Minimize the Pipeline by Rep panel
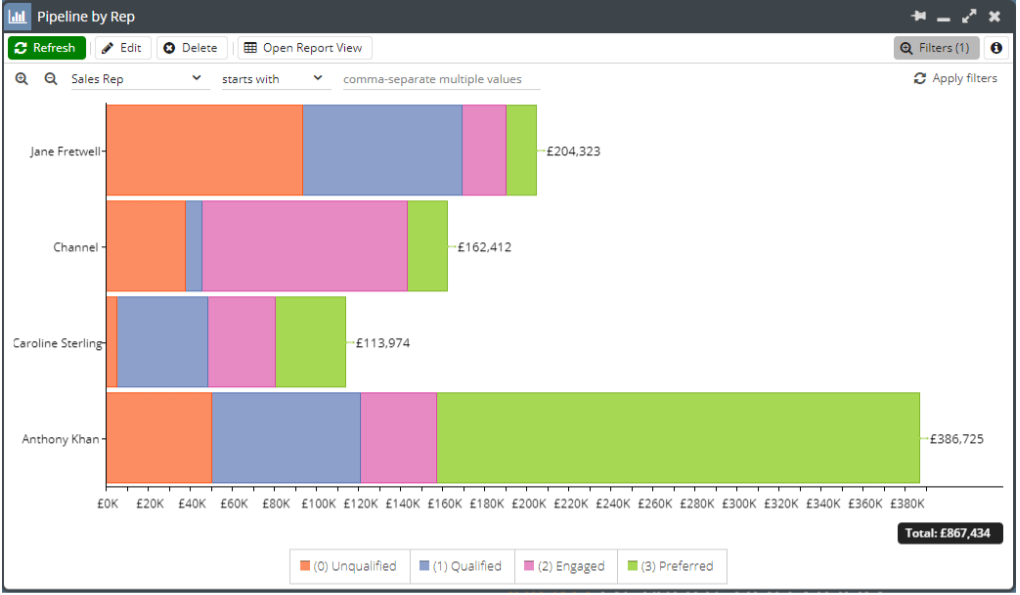The image size is (1020, 595). [x=943, y=18]
